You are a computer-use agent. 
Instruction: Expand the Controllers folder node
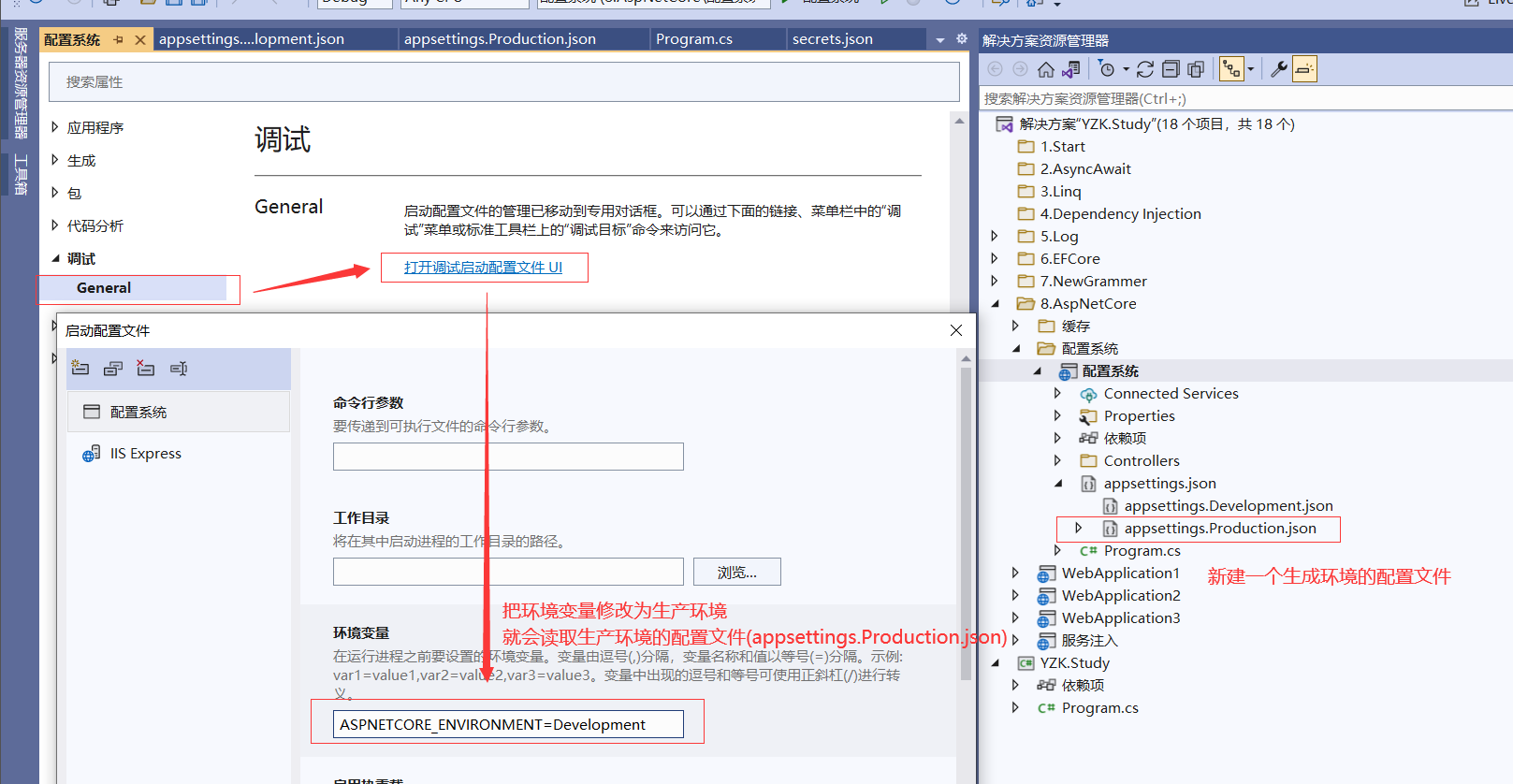tap(1057, 461)
